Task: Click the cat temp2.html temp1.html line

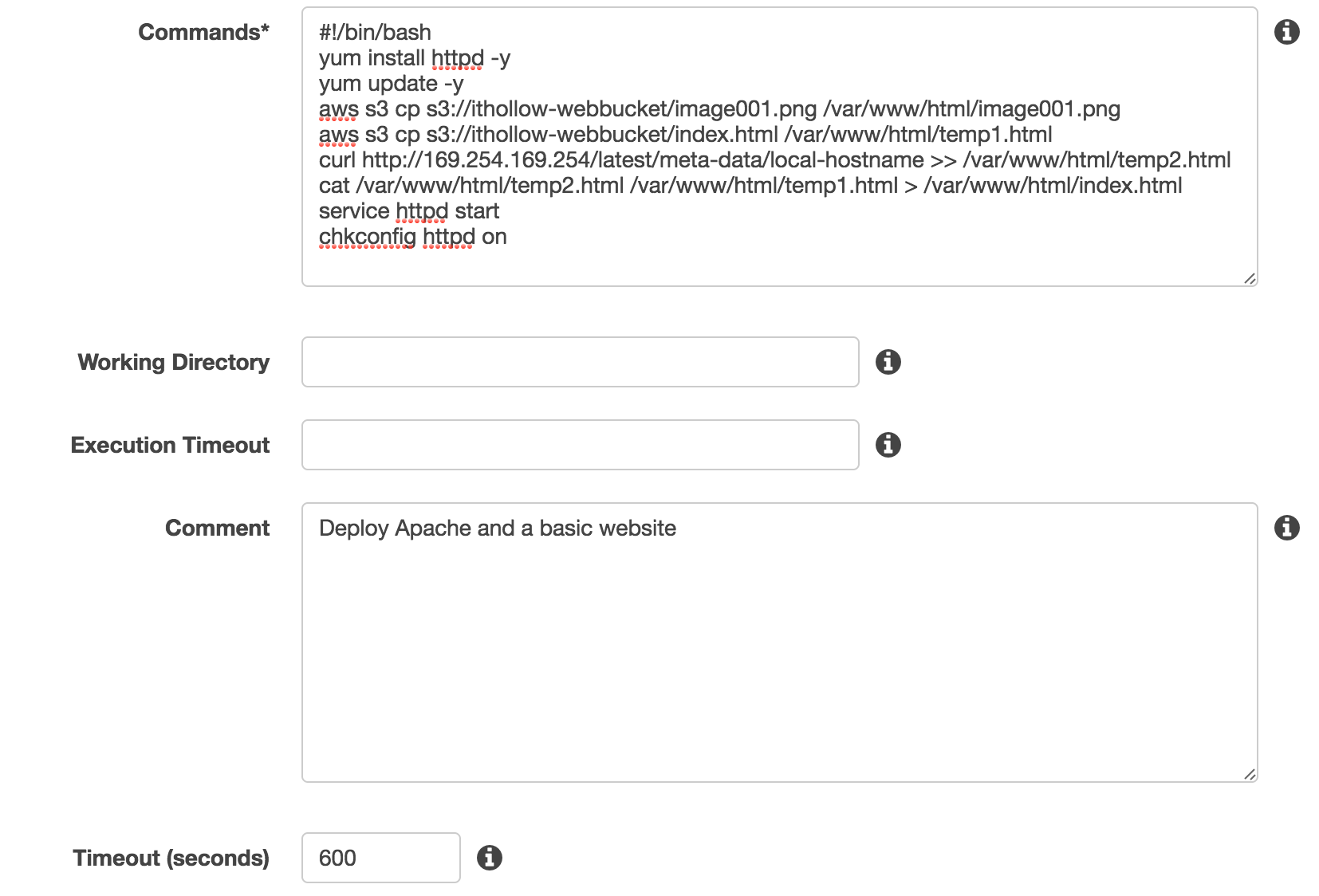Action: tap(750, 185)
